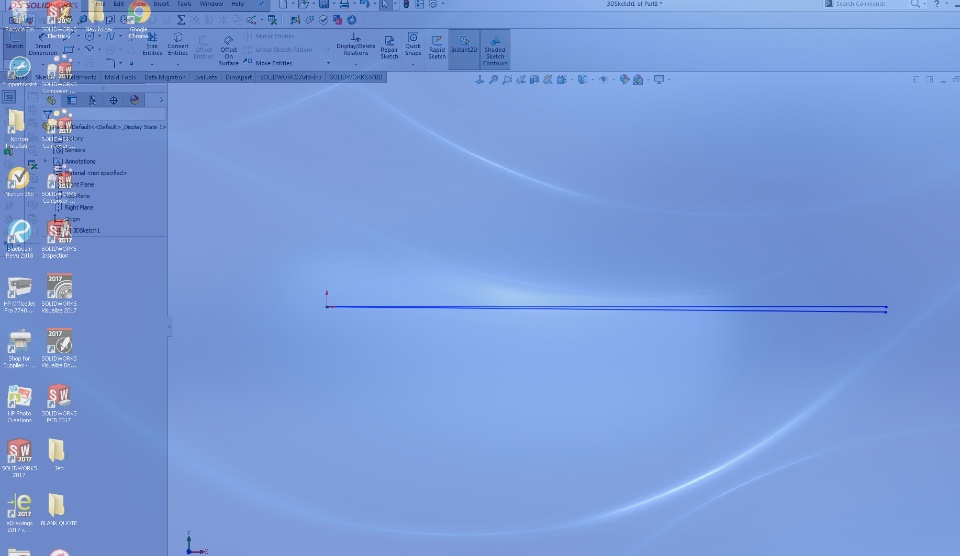Screen dimensions: 960x556
Task: Open the Insert menu
Action: pyautogui.click(x=161, y=4)
